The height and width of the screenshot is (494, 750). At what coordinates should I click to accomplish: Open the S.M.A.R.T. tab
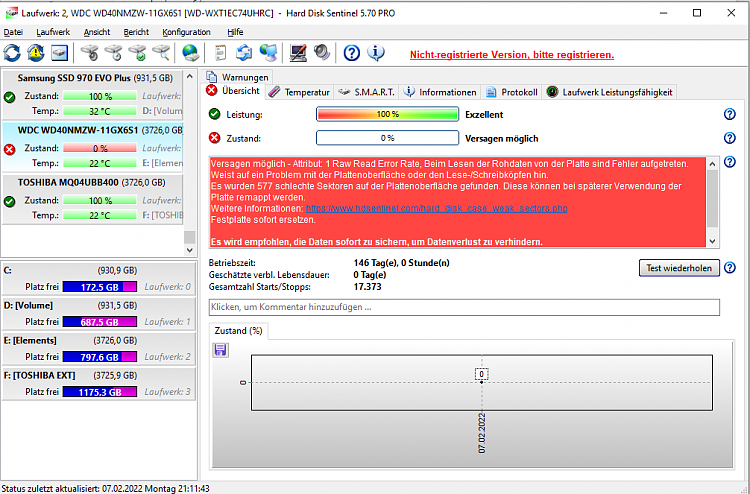(x=366, y=92)
